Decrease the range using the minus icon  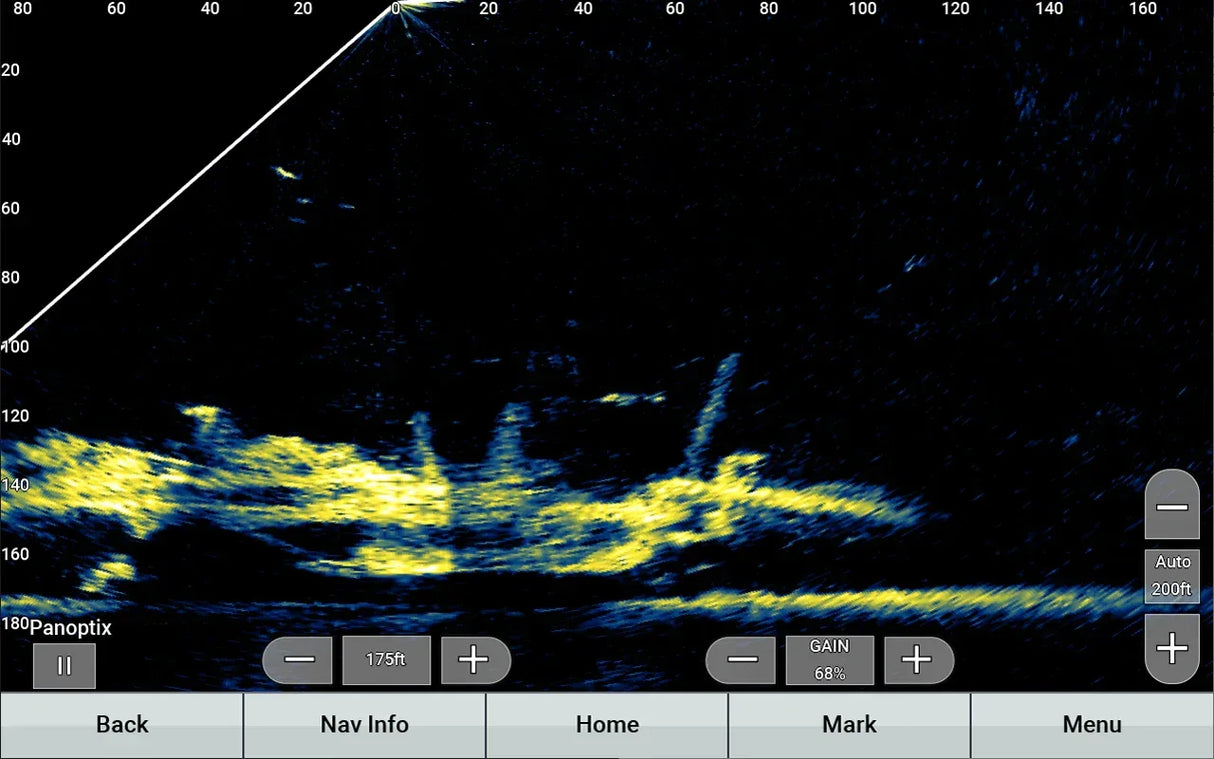coord(297,660)
